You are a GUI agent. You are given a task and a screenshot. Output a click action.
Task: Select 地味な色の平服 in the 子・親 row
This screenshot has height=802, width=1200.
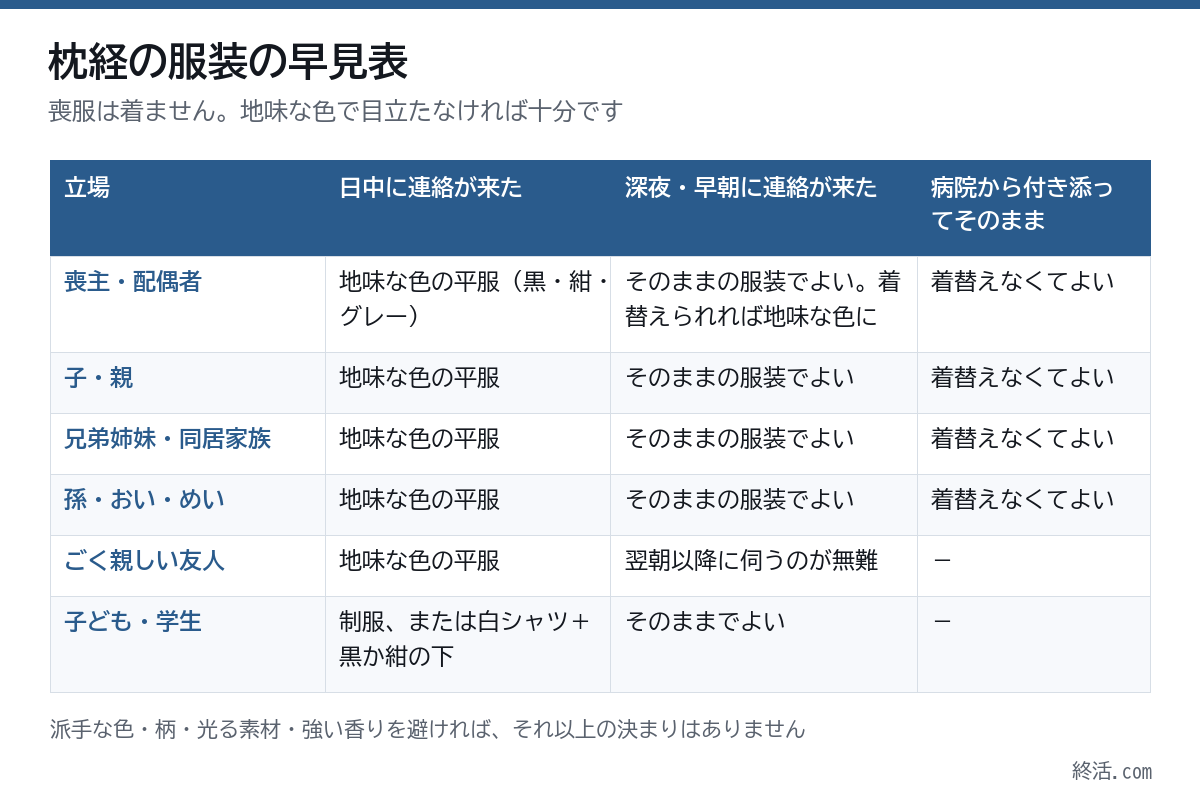[x=468, y=383]
